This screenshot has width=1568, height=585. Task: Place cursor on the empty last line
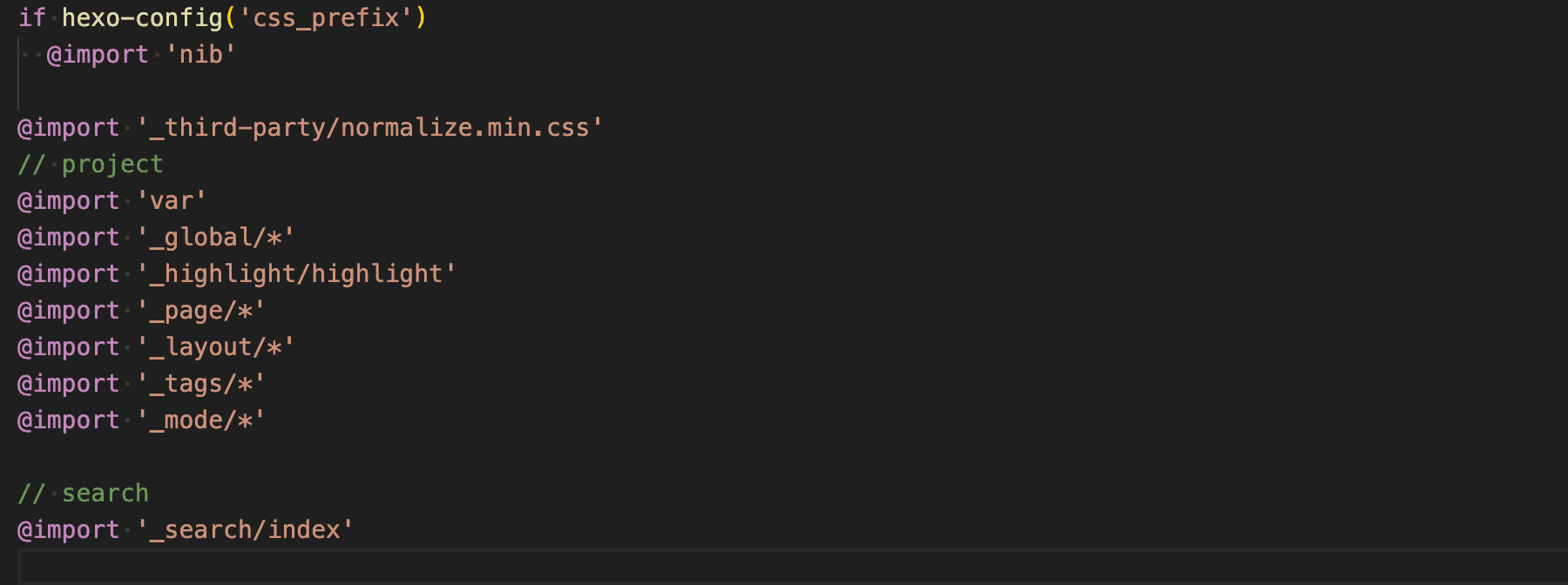tap(793, 567)
